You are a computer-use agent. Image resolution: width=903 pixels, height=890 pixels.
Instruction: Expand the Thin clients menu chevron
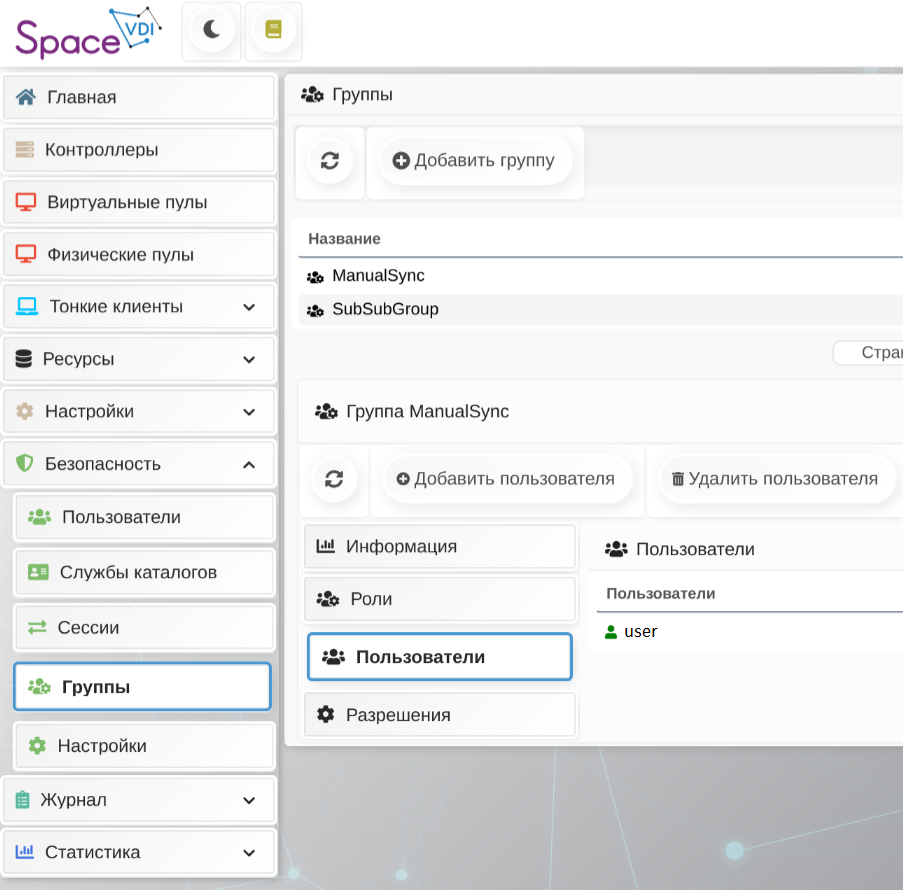[x=250, y=307]
